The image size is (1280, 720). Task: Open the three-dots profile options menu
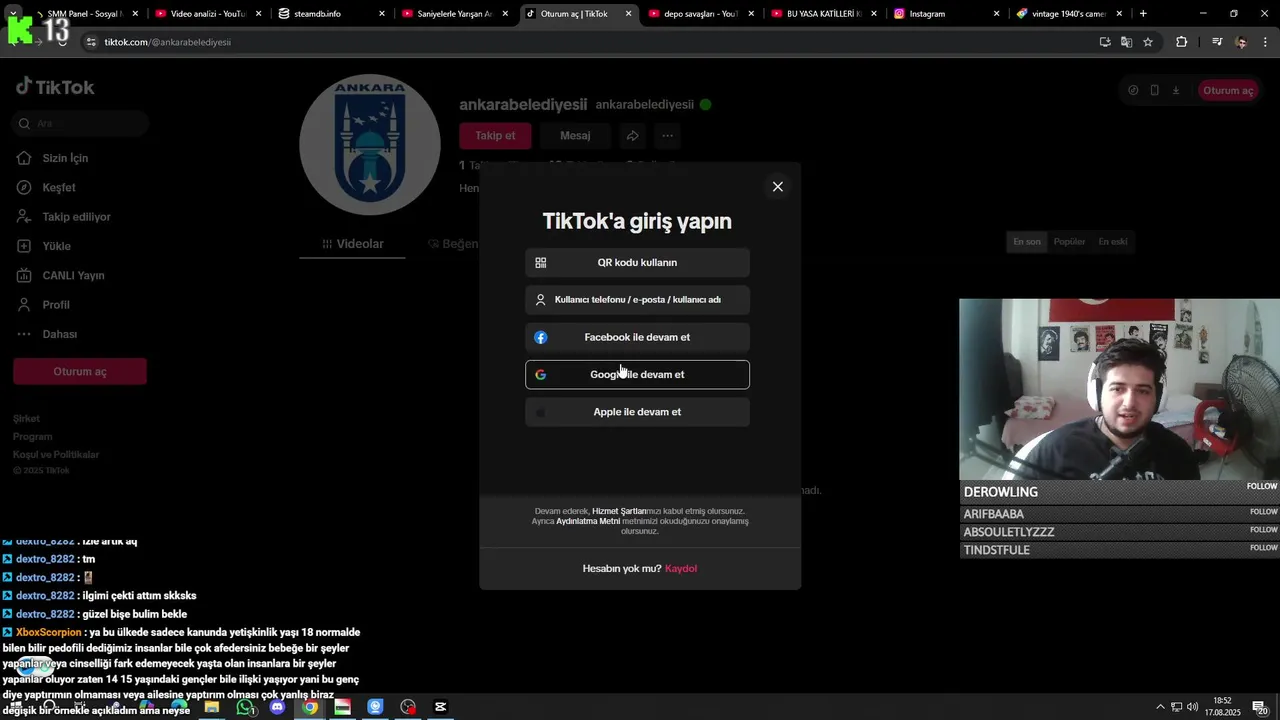pos(667,136)
